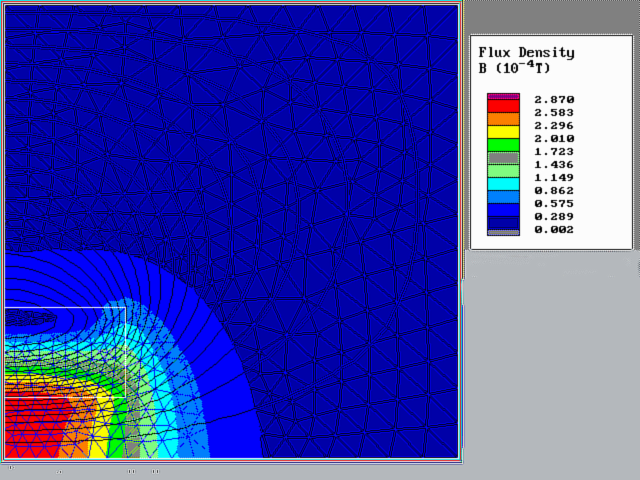640x480 pixels.
Task: Click the 2.870 maximum legend value
Action: point(555,99)
